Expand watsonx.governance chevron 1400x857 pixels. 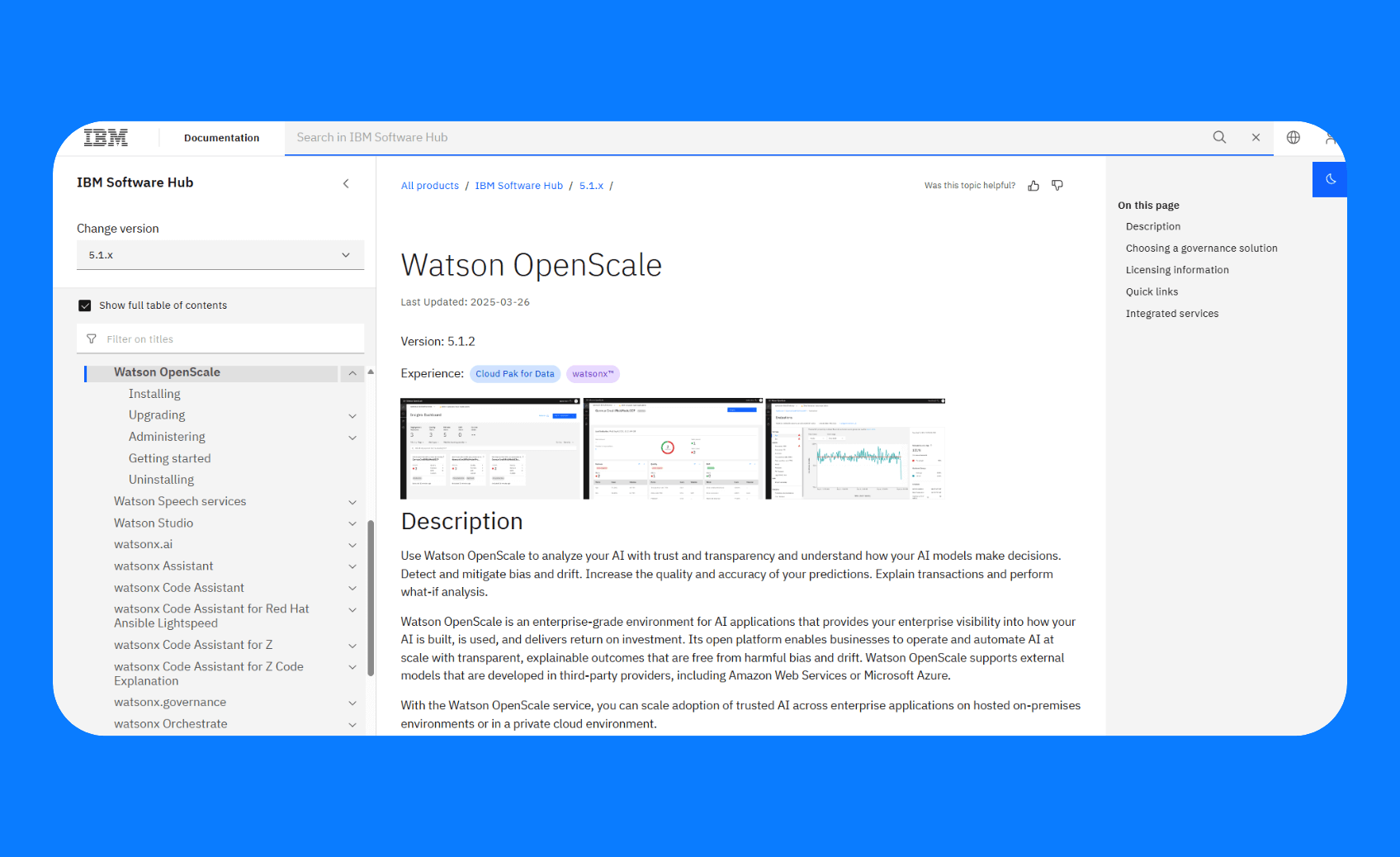tap(352, 703)
